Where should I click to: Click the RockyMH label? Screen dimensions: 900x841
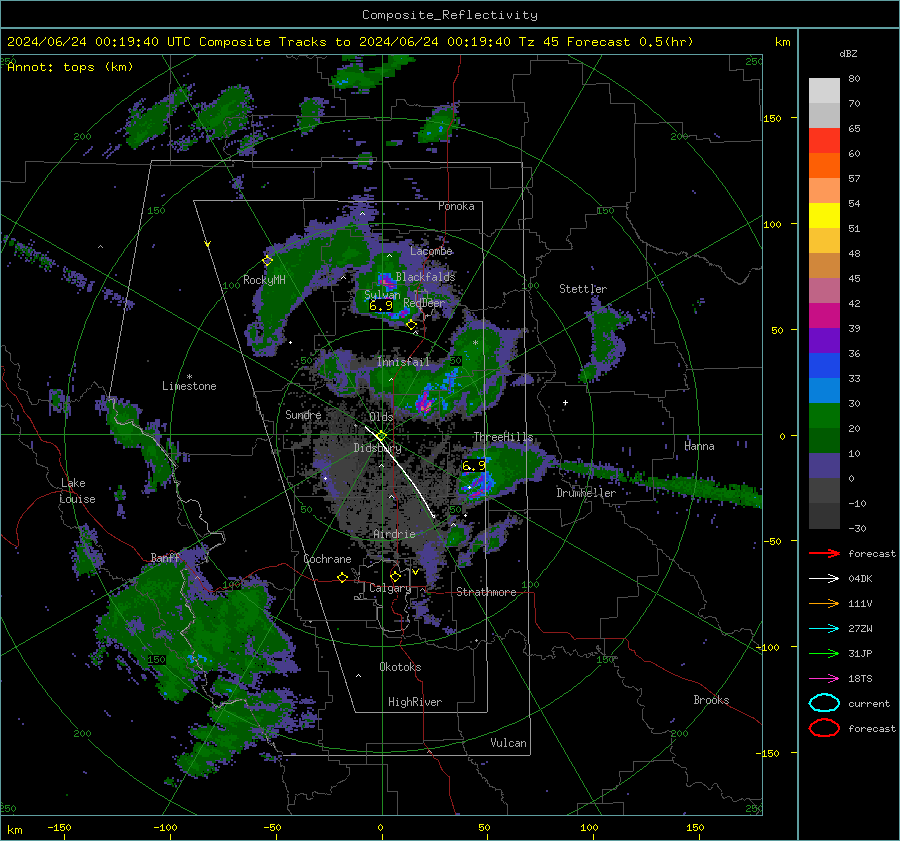[264, 280]
